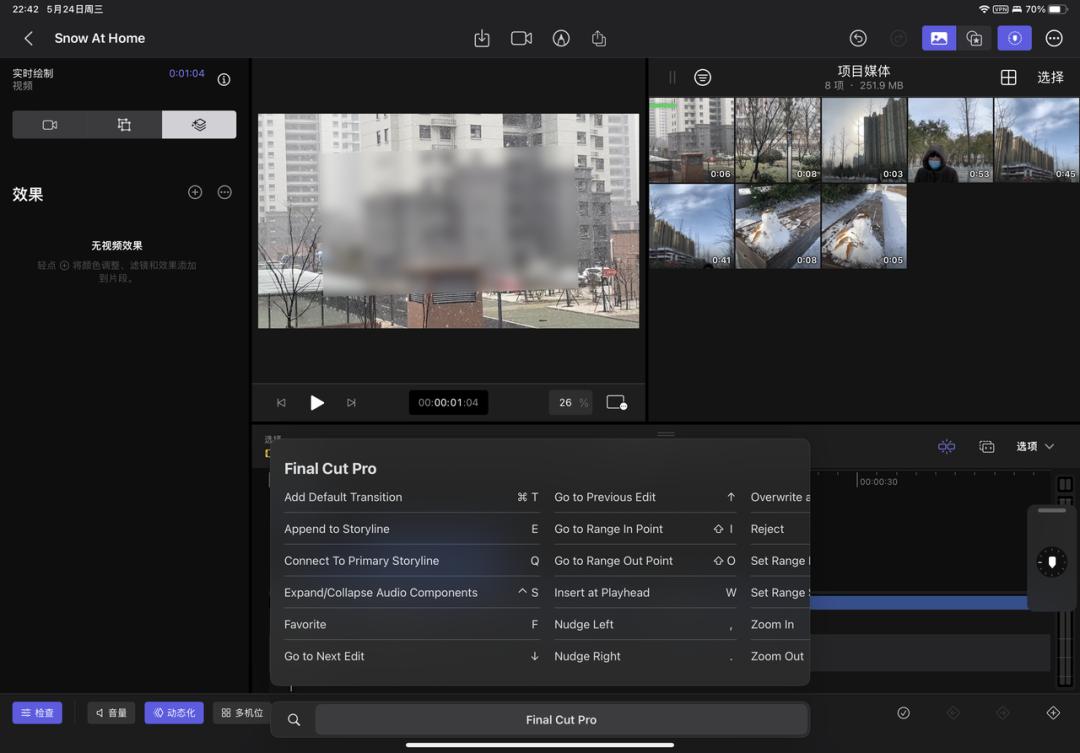
Task: Click the undo arrow icon
Action: [858, 38]
